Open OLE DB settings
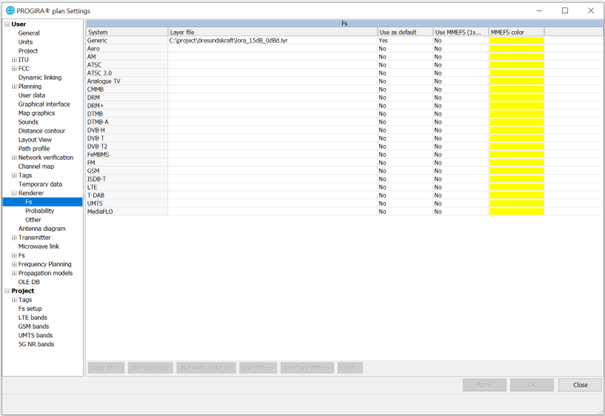Screen dimensions: 605x416 tap(29, 282)
